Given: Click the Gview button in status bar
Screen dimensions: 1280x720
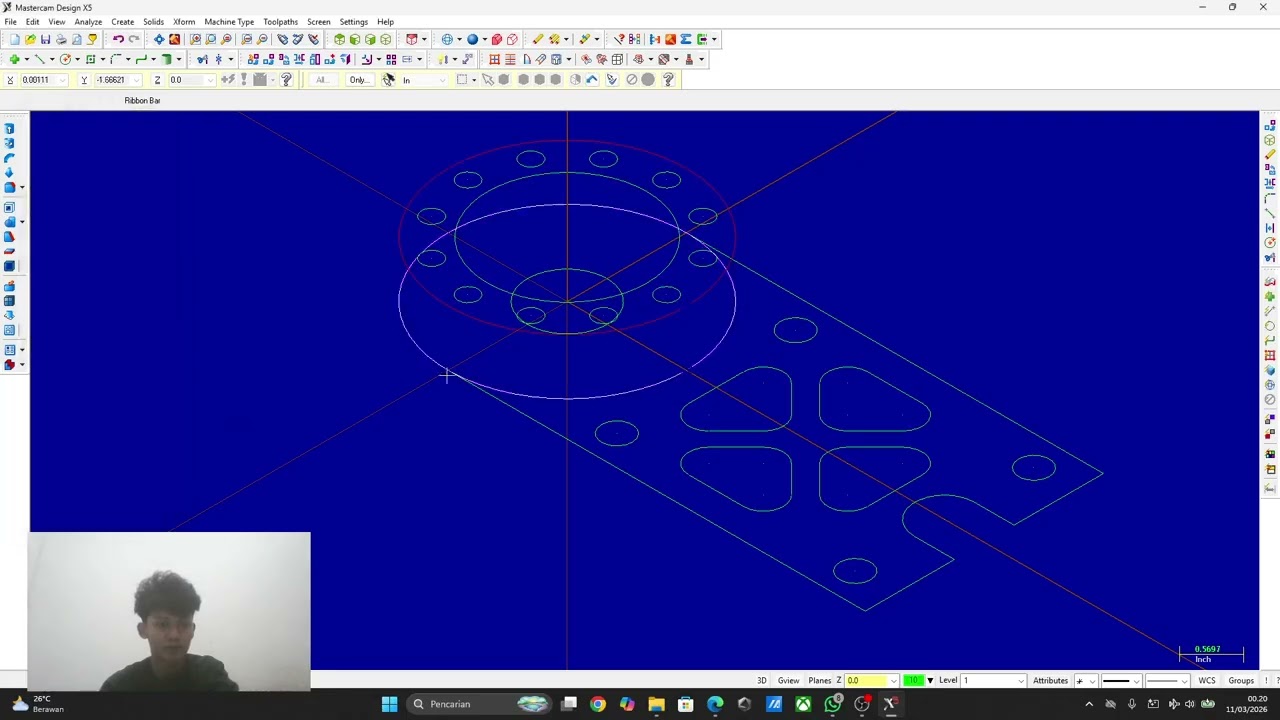Looking at the screenshot, I should click(x=788, y=681).
